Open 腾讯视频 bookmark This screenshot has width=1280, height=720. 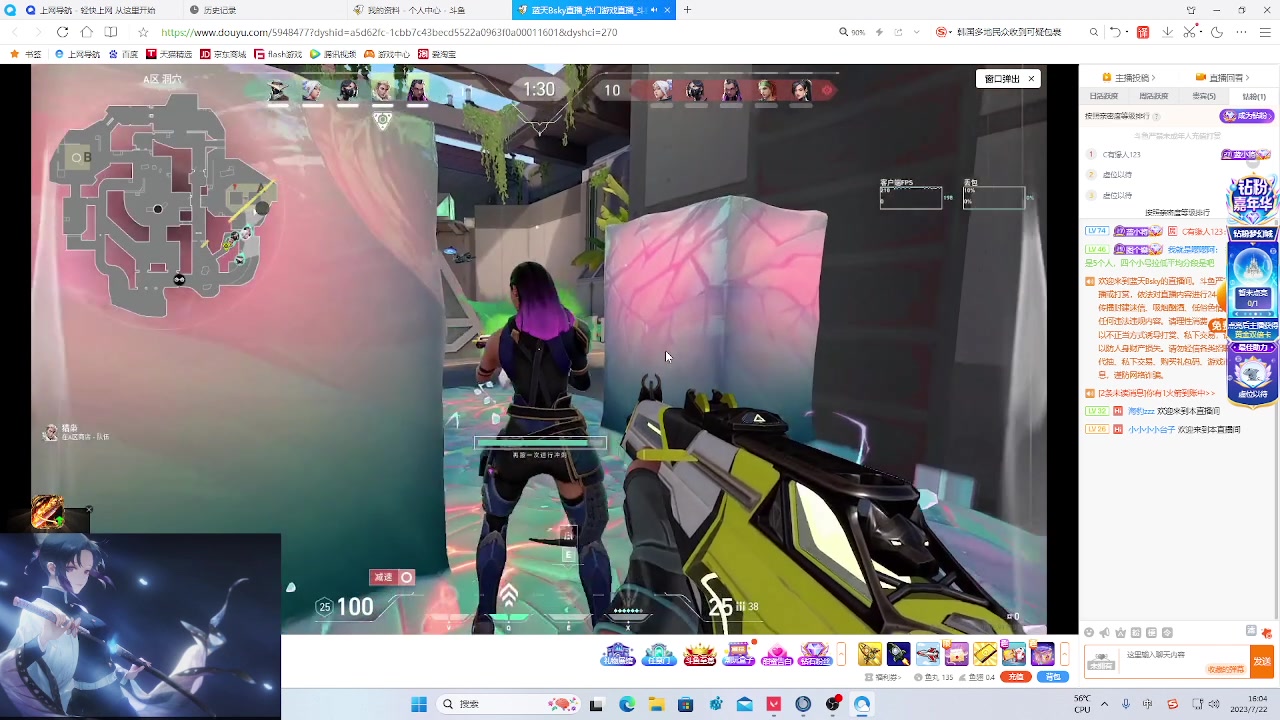tap(333, 54)
